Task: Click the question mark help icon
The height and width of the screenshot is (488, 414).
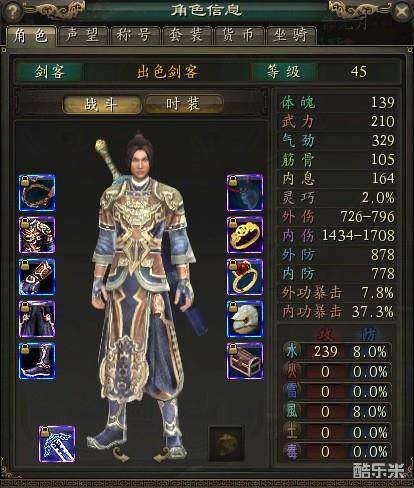Action: (x=12, y=11)
